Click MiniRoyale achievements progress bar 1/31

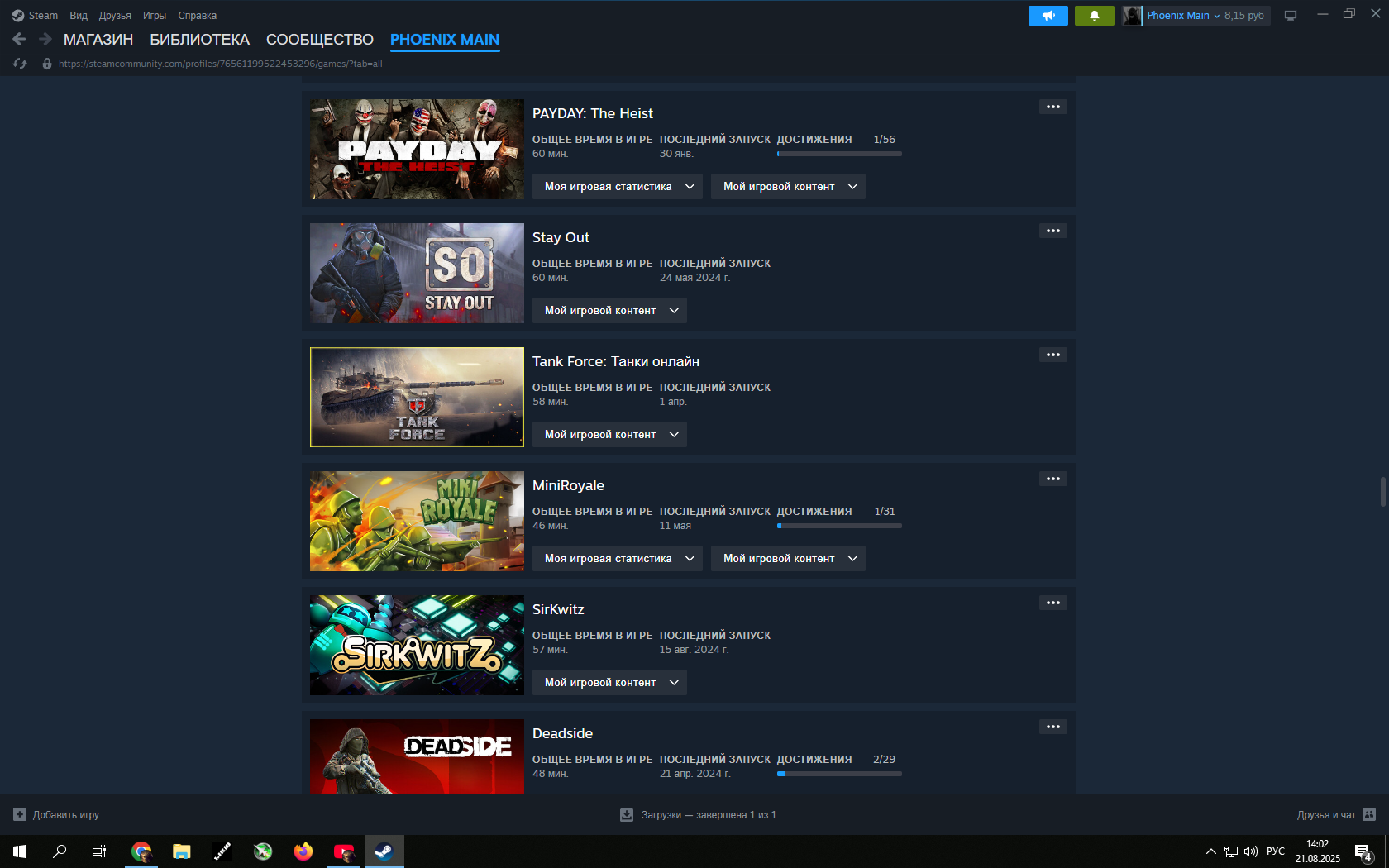click(839, 526)
